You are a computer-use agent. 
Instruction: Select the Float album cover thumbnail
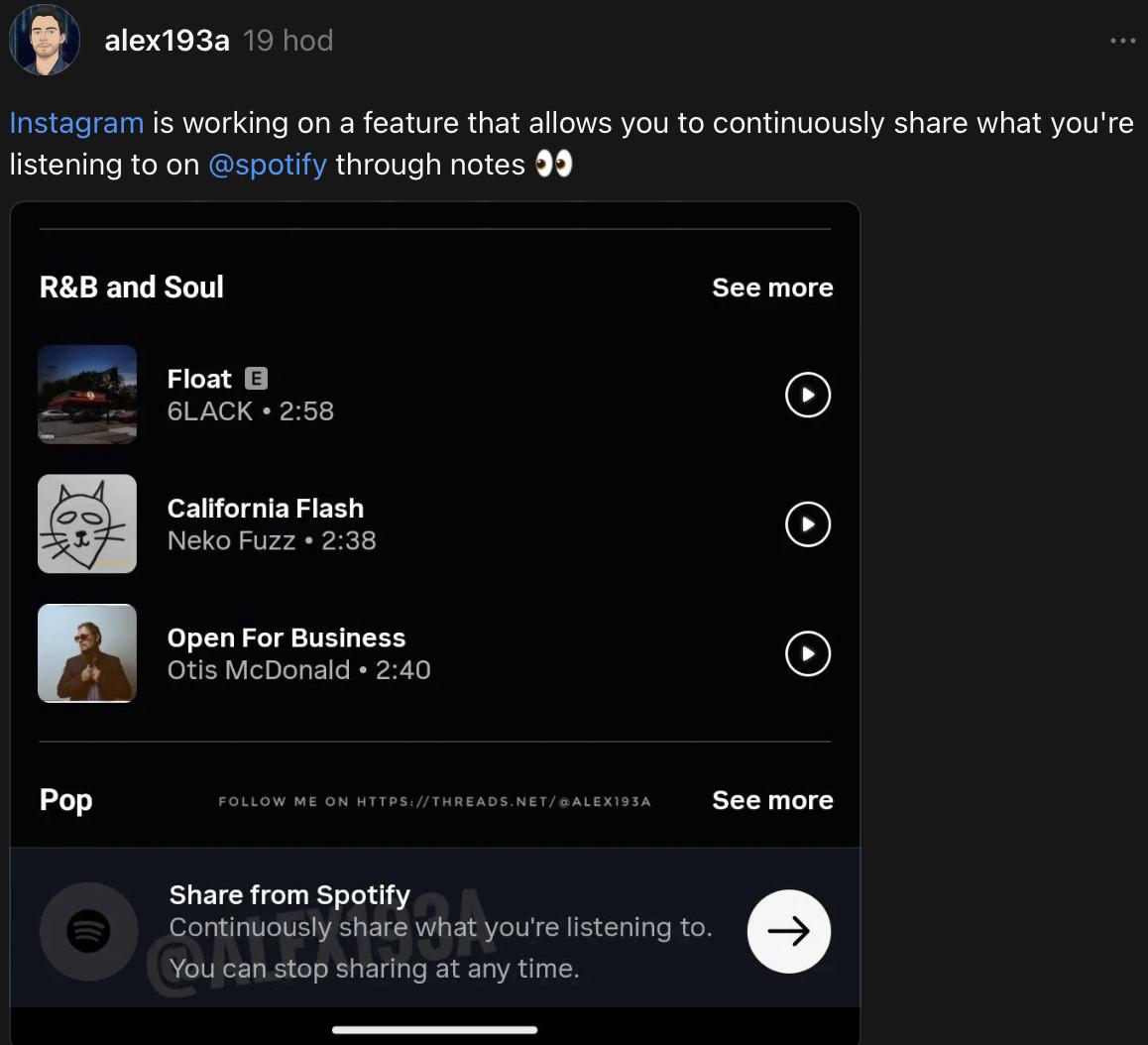(x=87, y=395)
